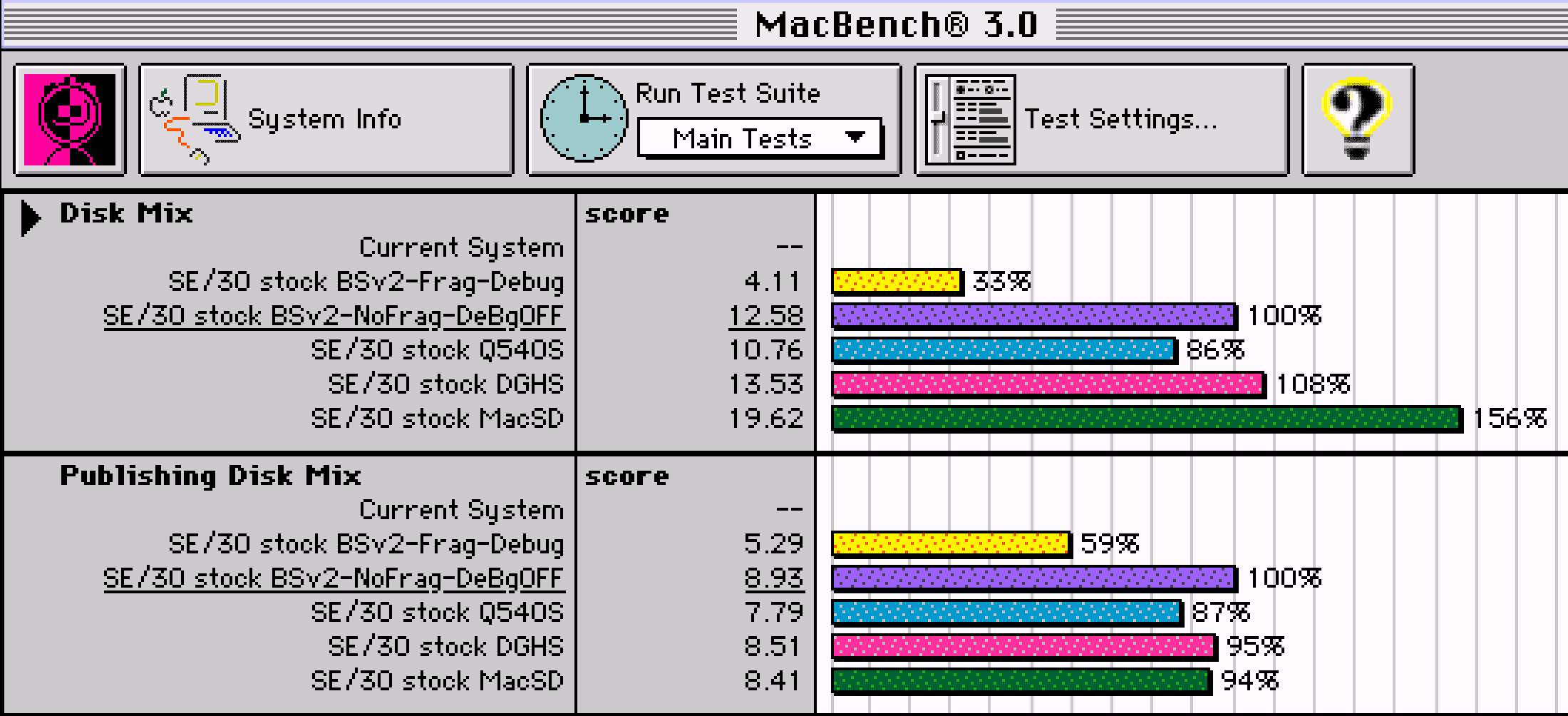Select BSv2-Frag-Debug in Publishing Disk Mix

[366, 544]
